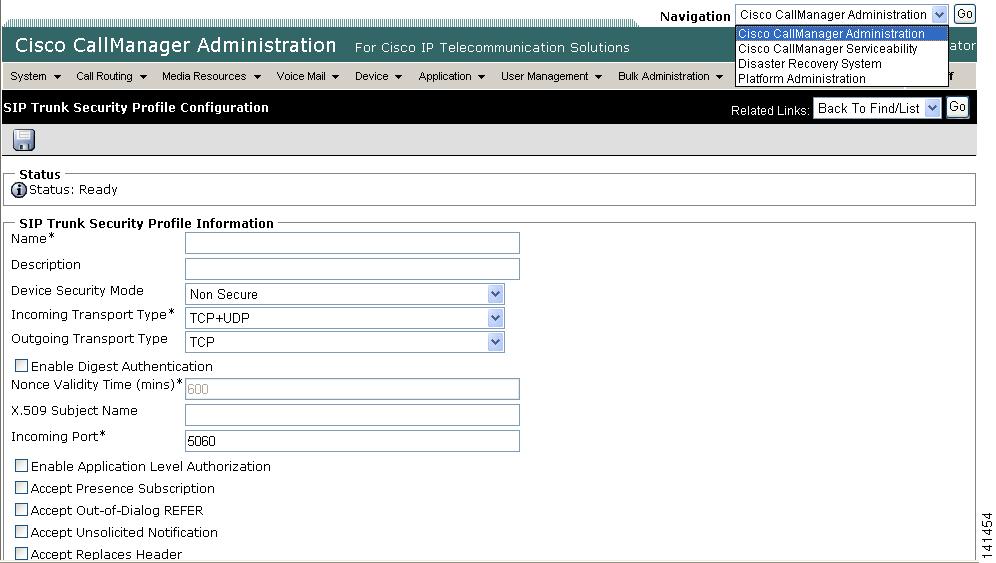The width and height of the screenshot is (996, 563).
Task: Toggle Accept Presence Subscription checkbox
Action: [x=22, y=487]
